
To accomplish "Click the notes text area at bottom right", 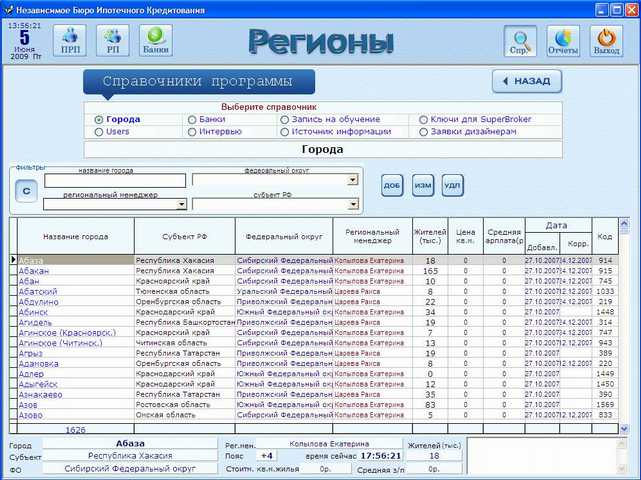I will click(542, 456).
